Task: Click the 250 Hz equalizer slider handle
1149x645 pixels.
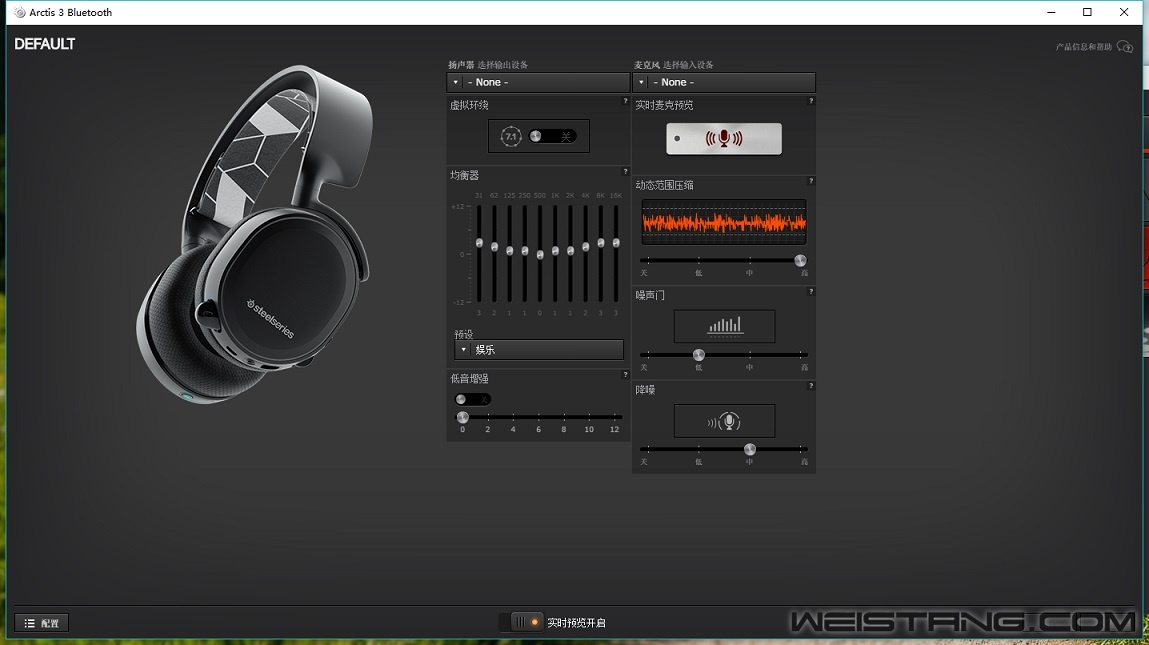Action: (x=525, y=251)
